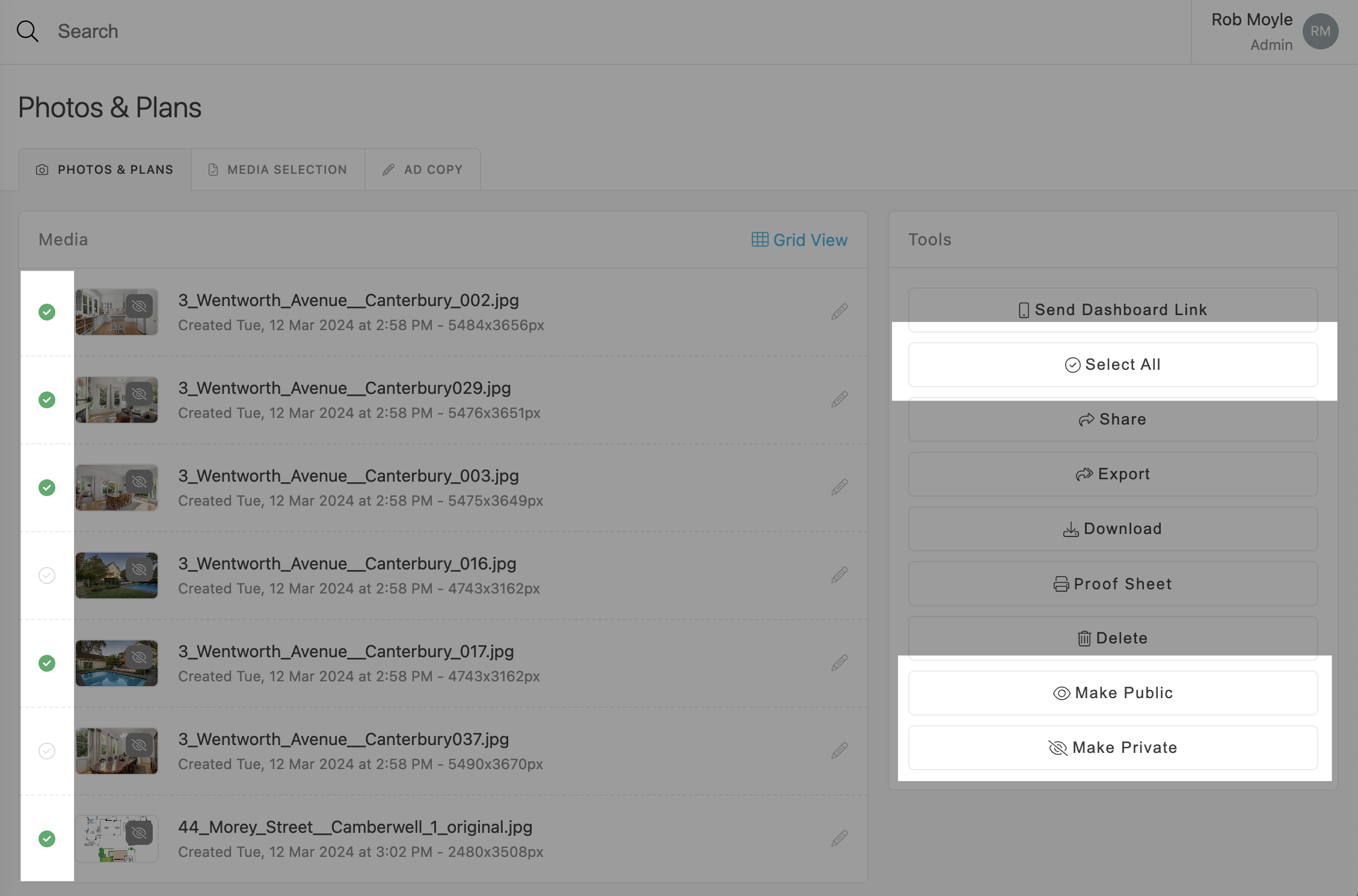Select the unchecked Canterbury_016.jpg checkbox
The height and width of the screenshot is (896, 1358).
[x=47, y=575]
